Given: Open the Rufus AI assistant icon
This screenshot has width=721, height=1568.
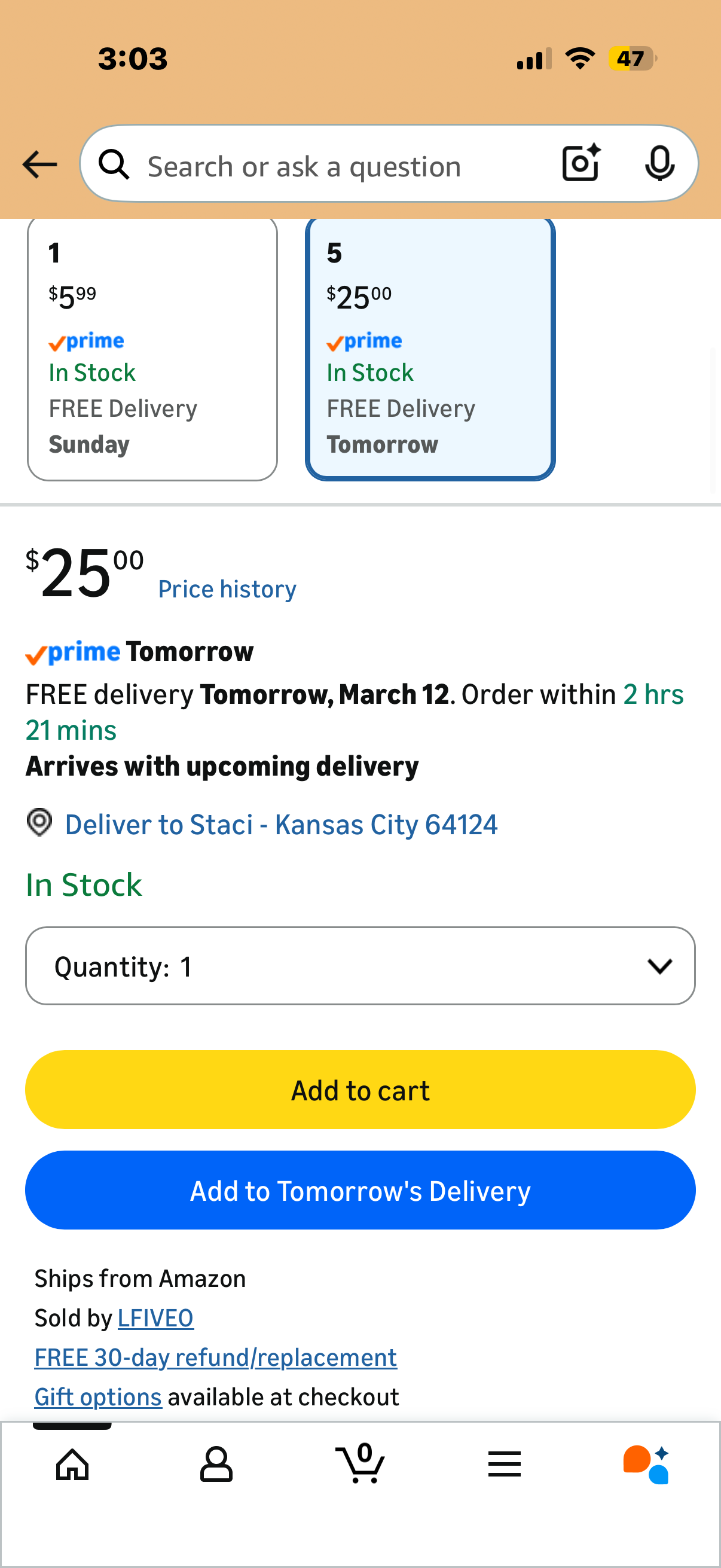Looking at the screenshot, I should point(646,1464).
